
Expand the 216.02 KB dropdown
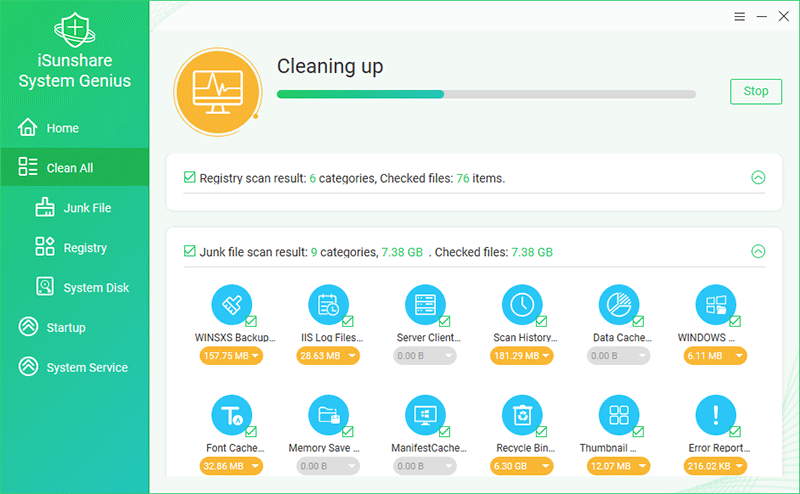pos(715,466)
